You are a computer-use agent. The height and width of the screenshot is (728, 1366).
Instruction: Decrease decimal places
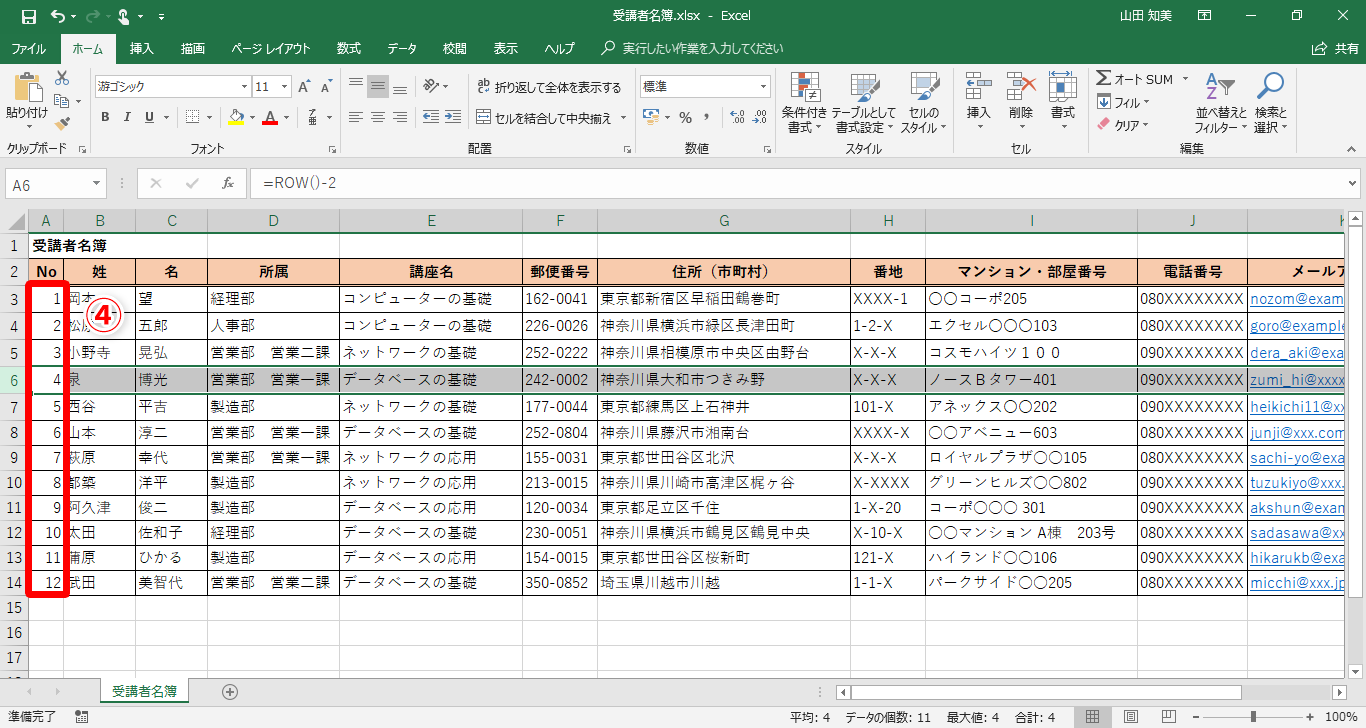(x=759, y=117)
